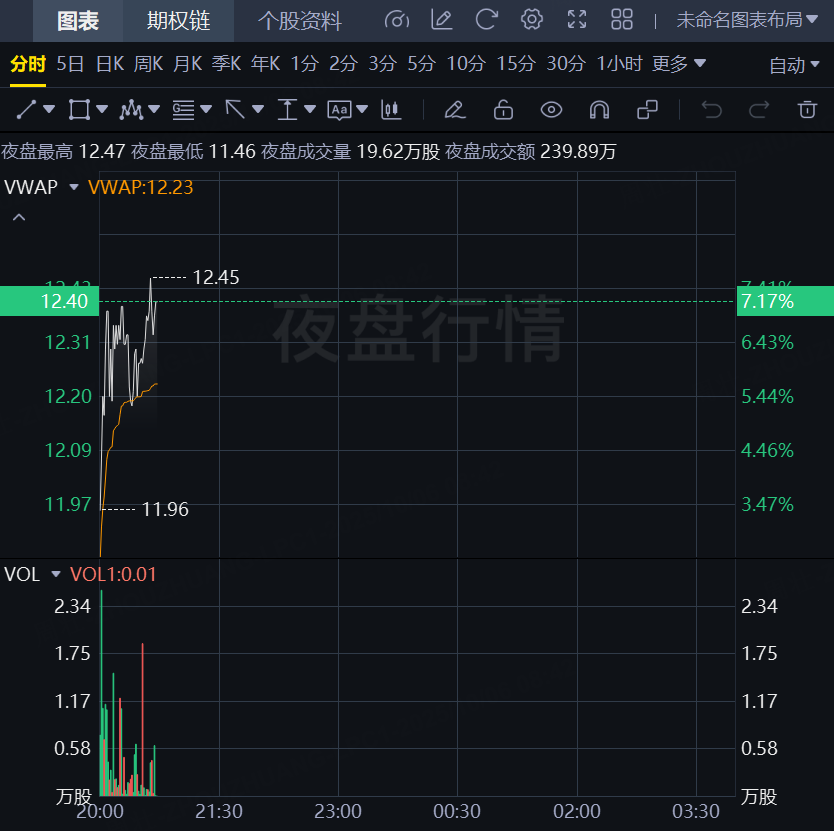Select the 年K timeframe

click(x=265, y=64)
